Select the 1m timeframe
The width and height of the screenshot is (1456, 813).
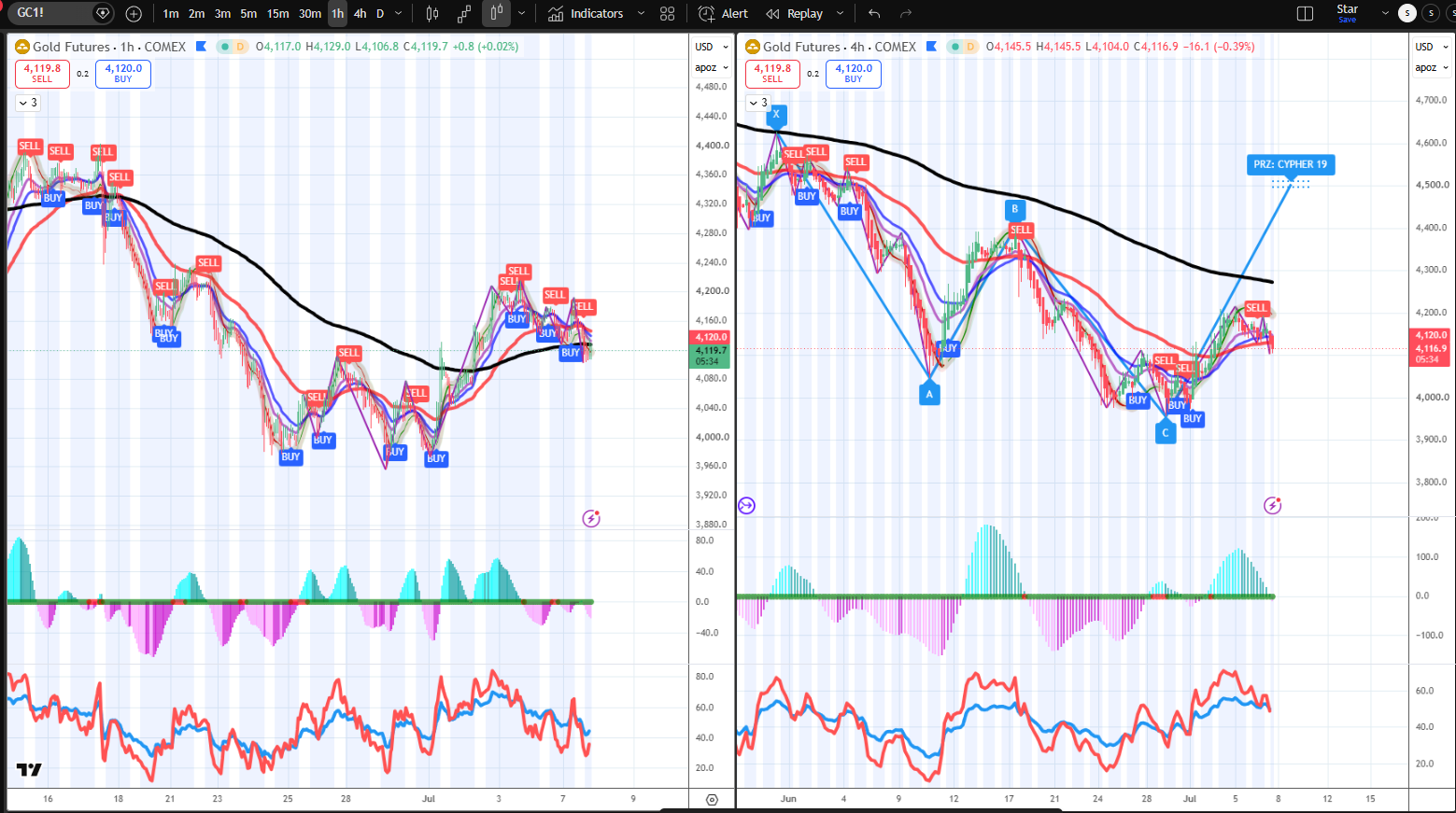point(170,13)
